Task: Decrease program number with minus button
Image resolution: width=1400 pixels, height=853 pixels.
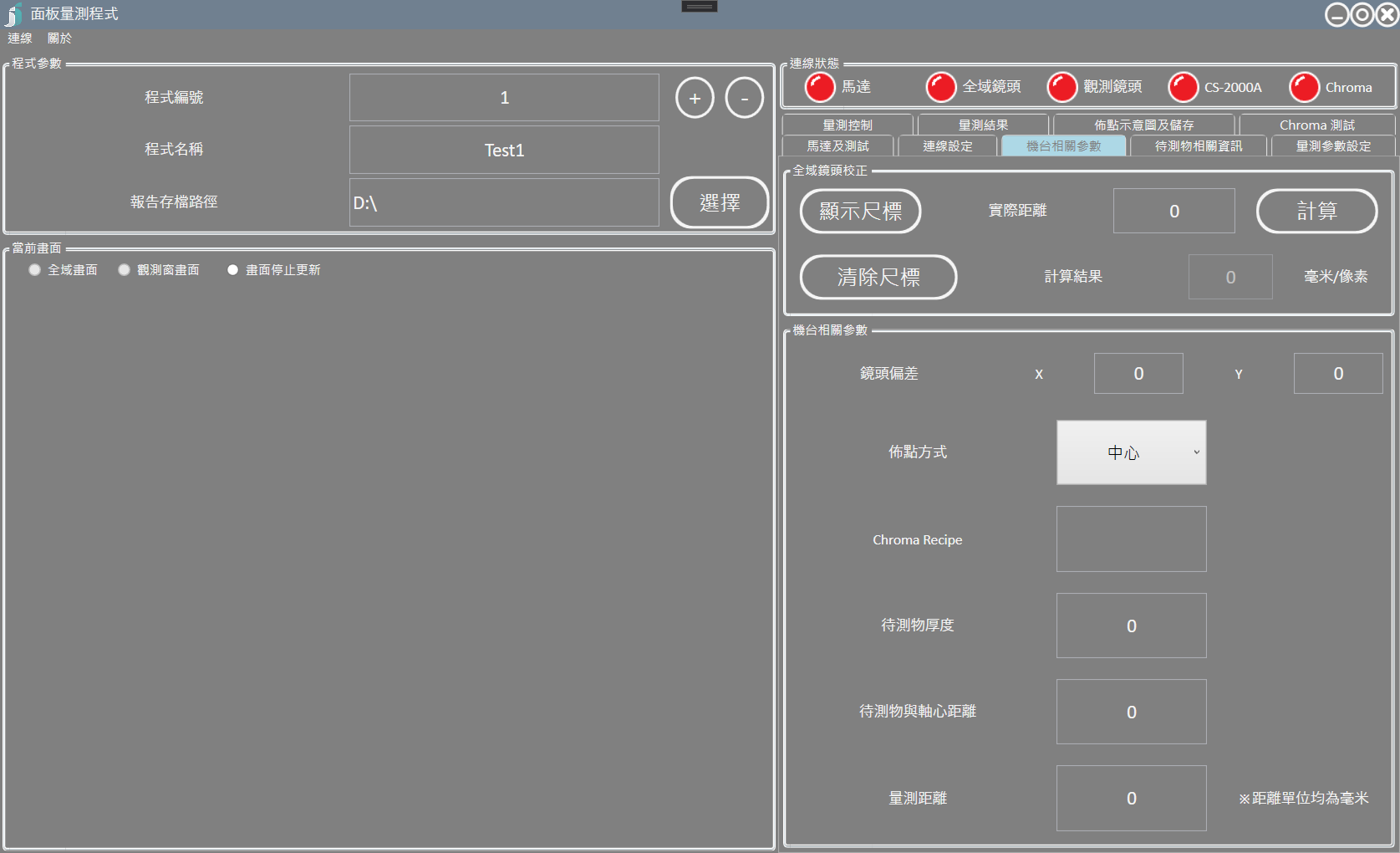Action: [x=745, y=98]
